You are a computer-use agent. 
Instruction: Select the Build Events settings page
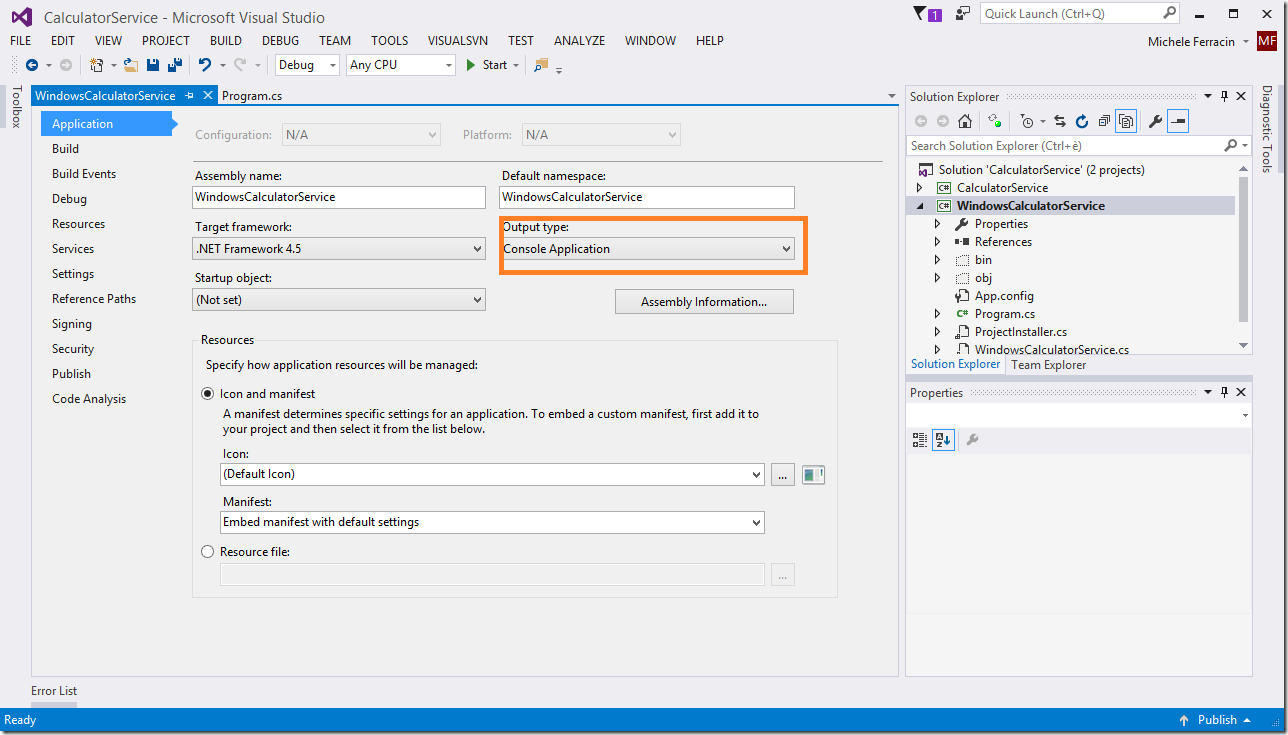[84, 174]
